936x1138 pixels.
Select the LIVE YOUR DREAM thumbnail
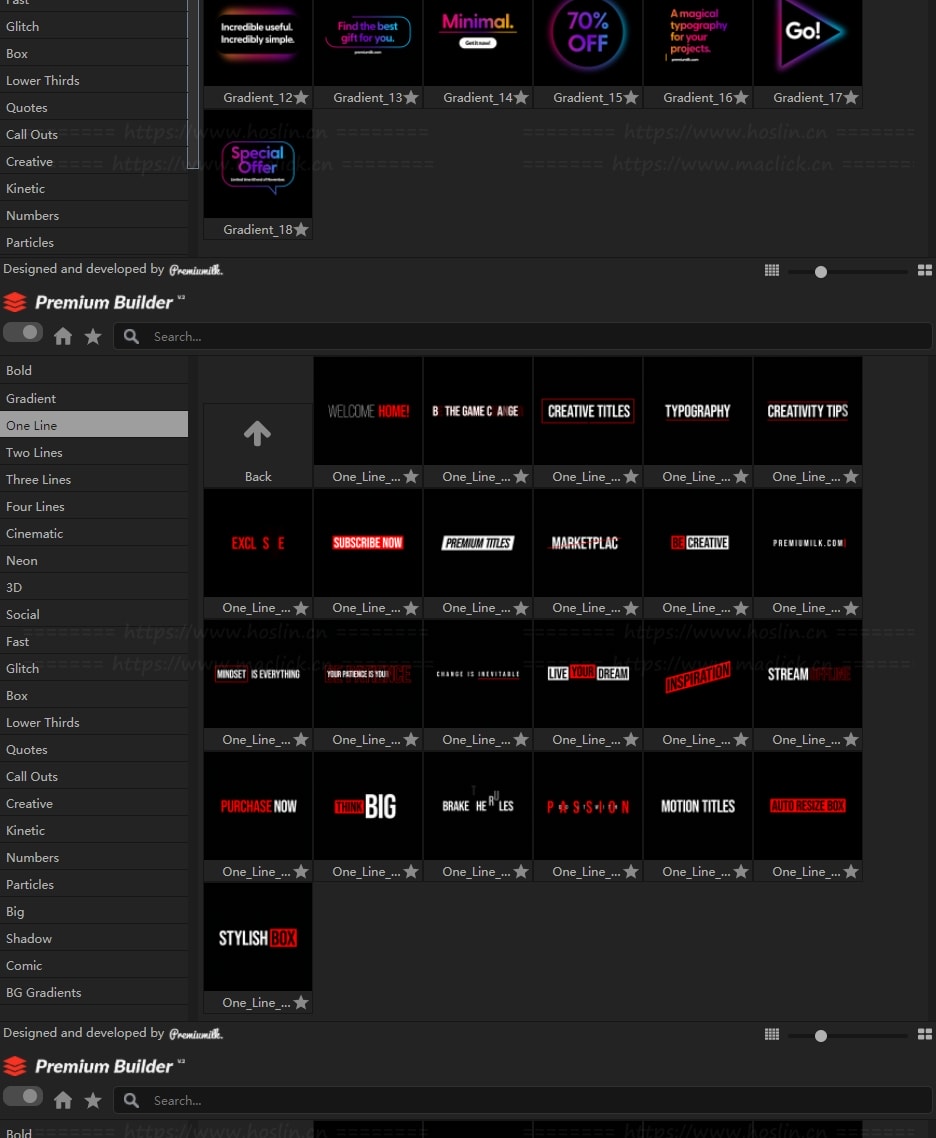coord(588,674)
